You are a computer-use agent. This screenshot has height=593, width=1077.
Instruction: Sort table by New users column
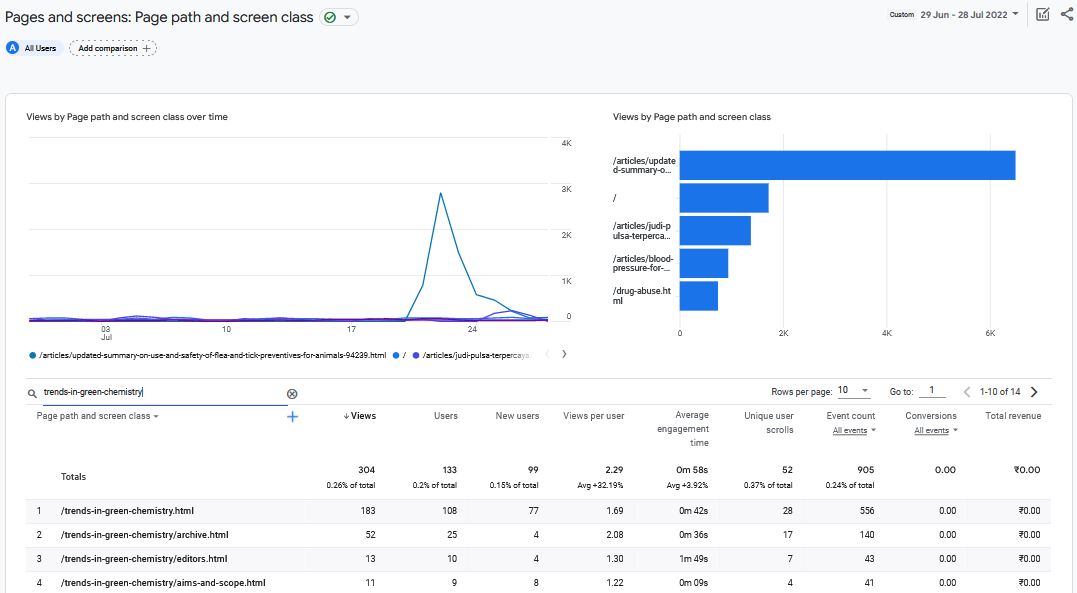517,416
